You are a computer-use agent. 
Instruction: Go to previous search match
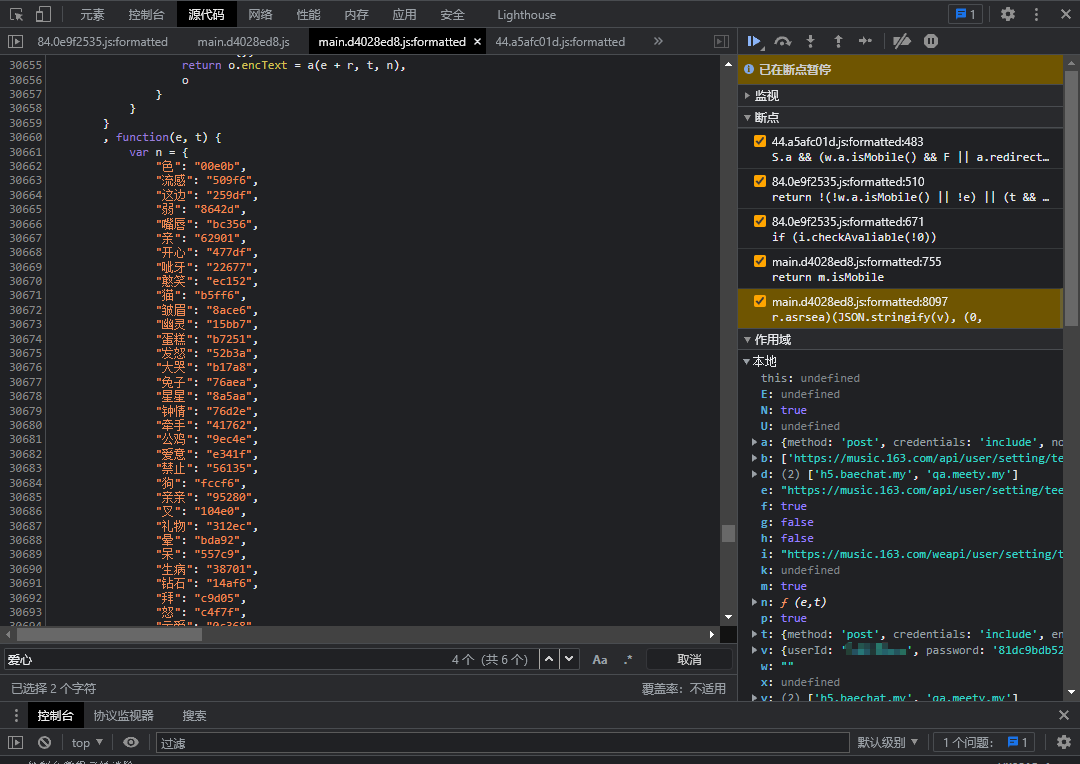point(549,659)
